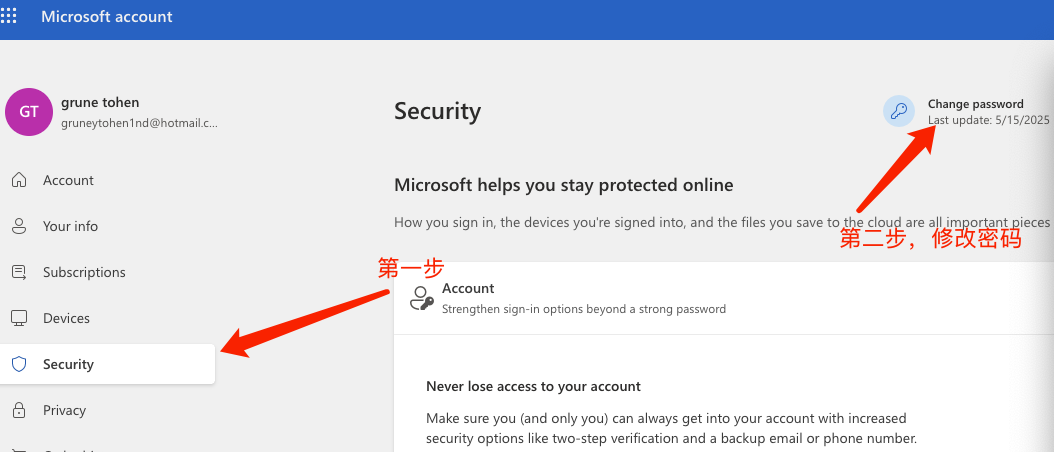Click the Account home icon in sidebar
The width and height of the screenshot is (1054, 452).
point(18,180)
